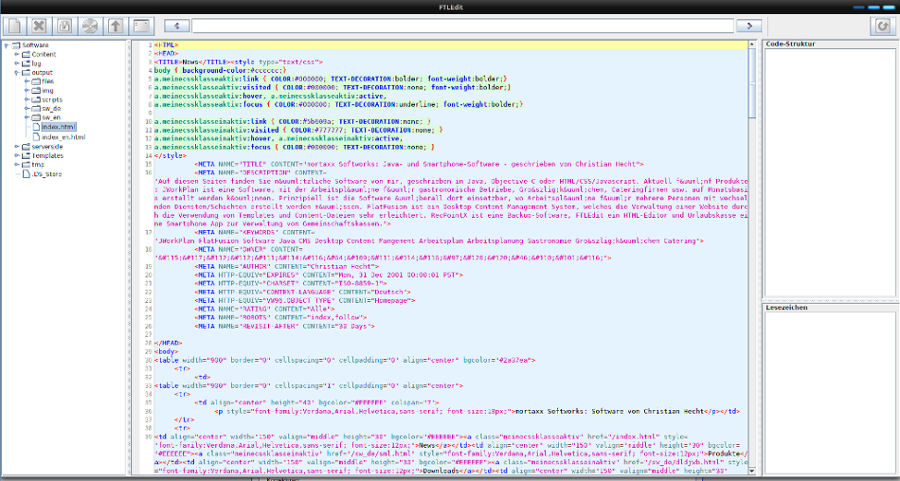Click the save disk toolbar icon
Image resolution: width=900 pixels, height=481 pixels.
65,25
